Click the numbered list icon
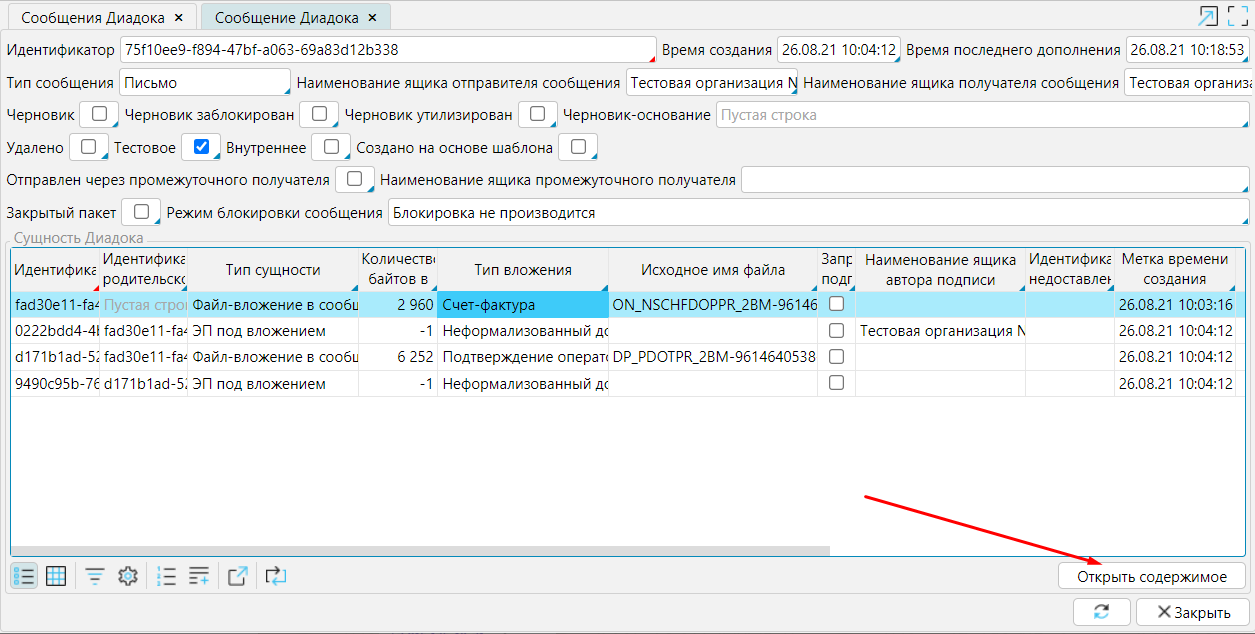 tap(167, 576)
